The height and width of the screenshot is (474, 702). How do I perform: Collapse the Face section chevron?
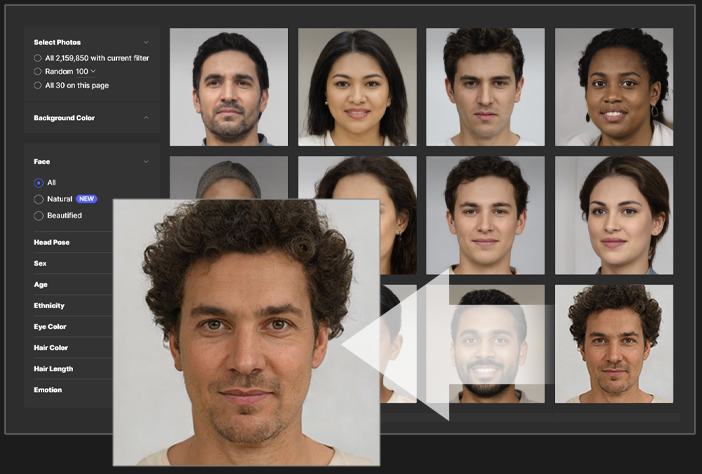(146, 161)
